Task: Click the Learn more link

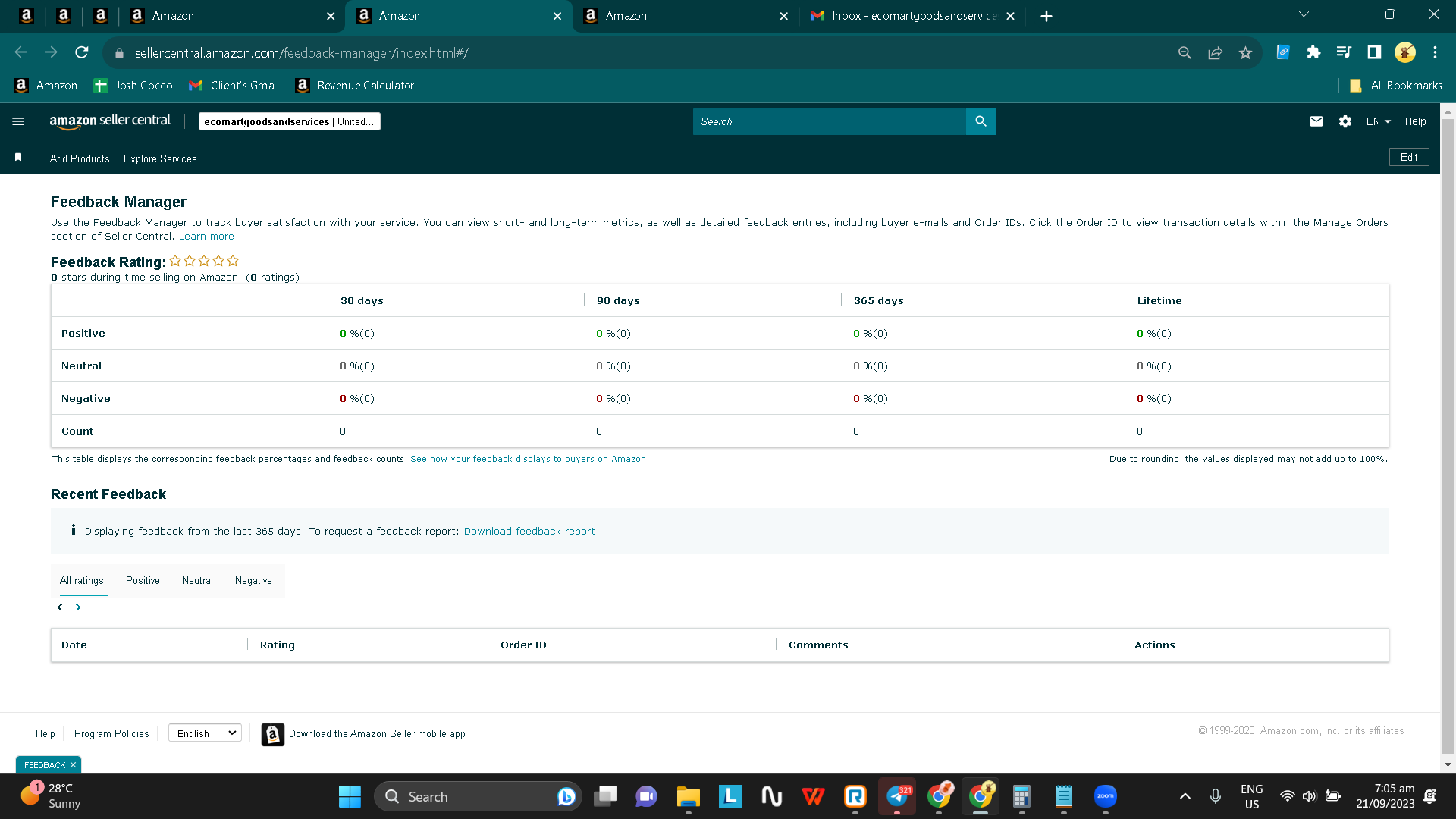Action: 206,237
